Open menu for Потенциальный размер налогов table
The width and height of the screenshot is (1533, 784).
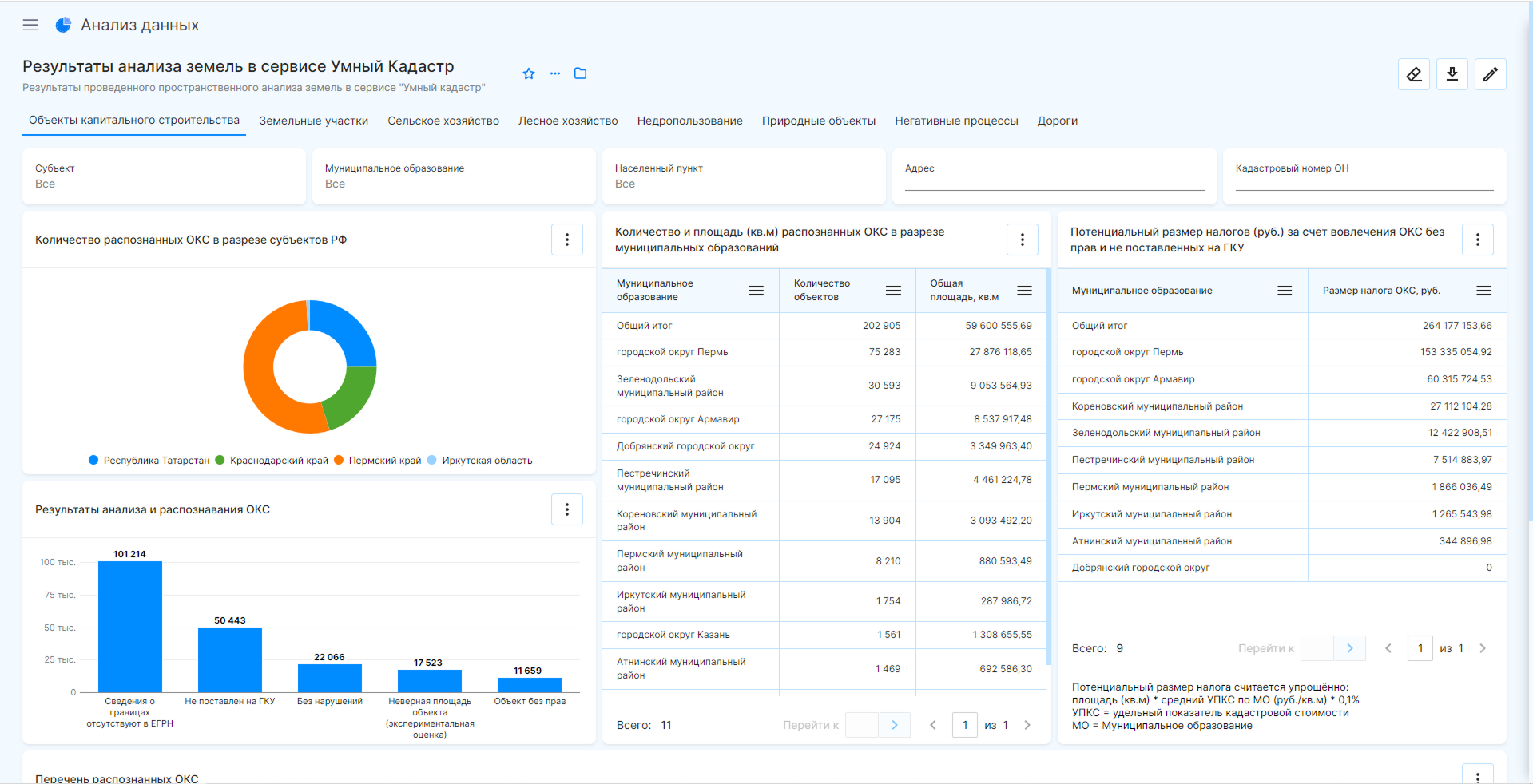click(1478, 240)
